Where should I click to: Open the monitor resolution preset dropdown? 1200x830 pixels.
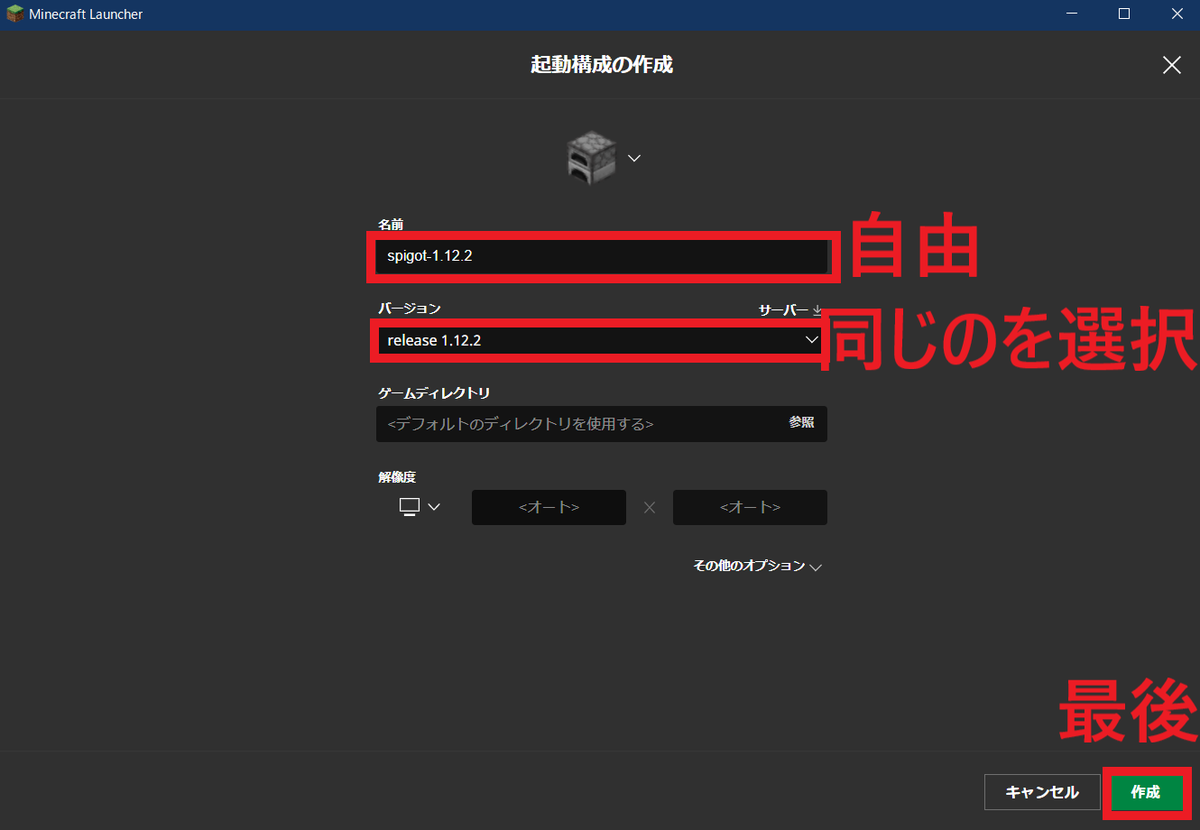tap(419, 507)
